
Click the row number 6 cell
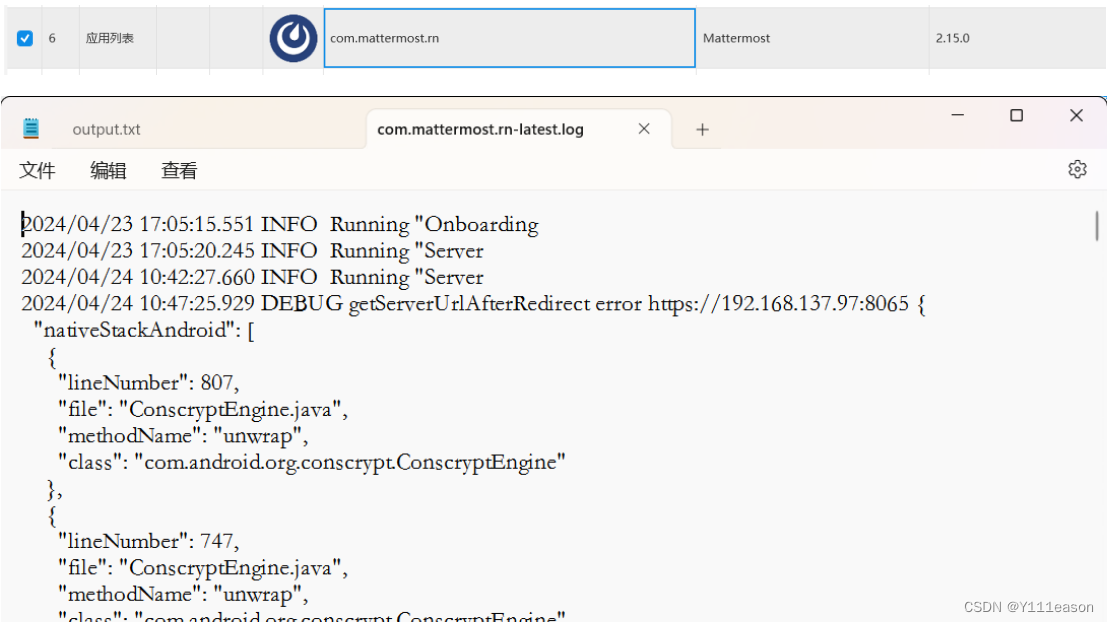60,38
